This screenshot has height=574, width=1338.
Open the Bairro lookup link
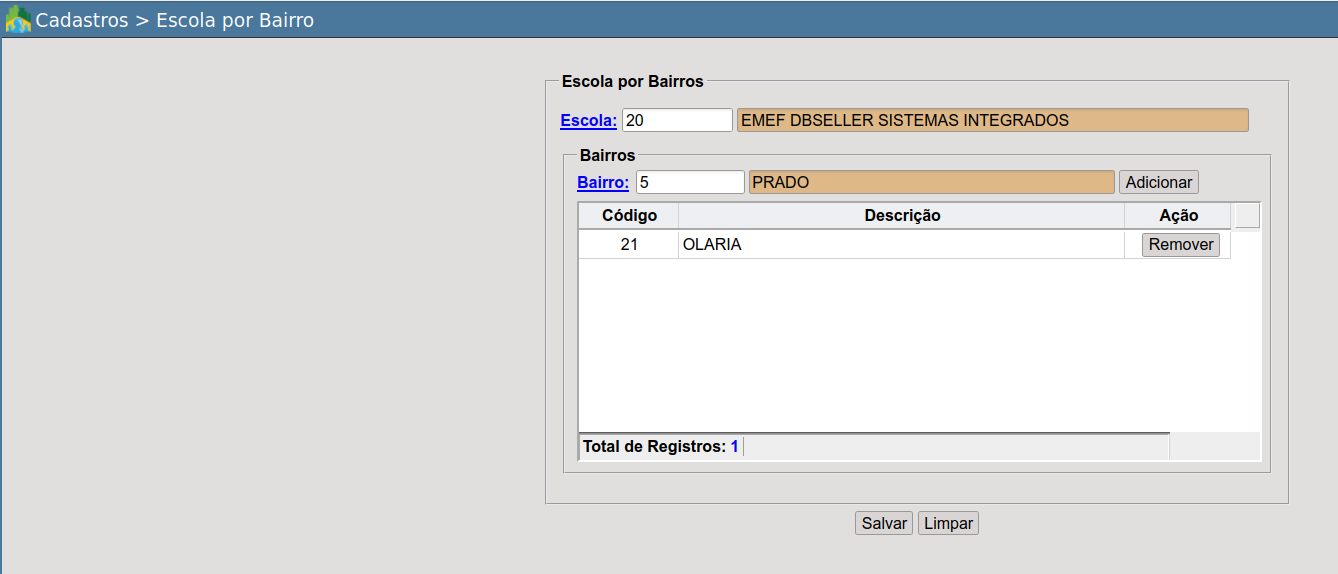tap(603, 183)
